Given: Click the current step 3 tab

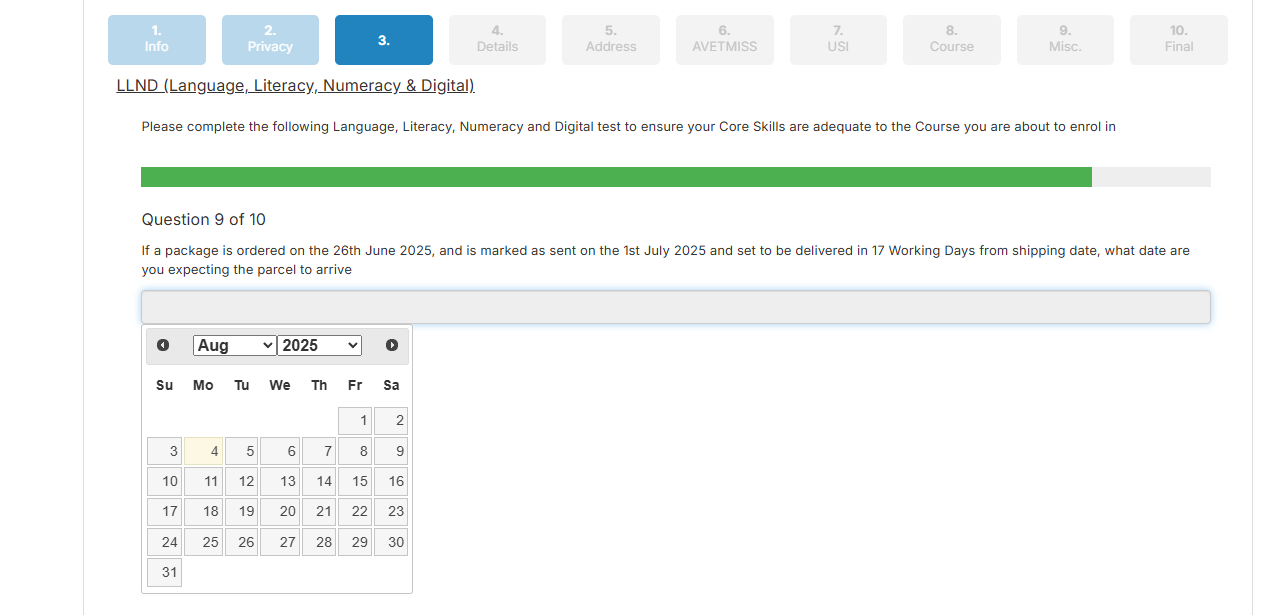Looking at the screenshot, I should pyautogui.click(x=384, y=40).
